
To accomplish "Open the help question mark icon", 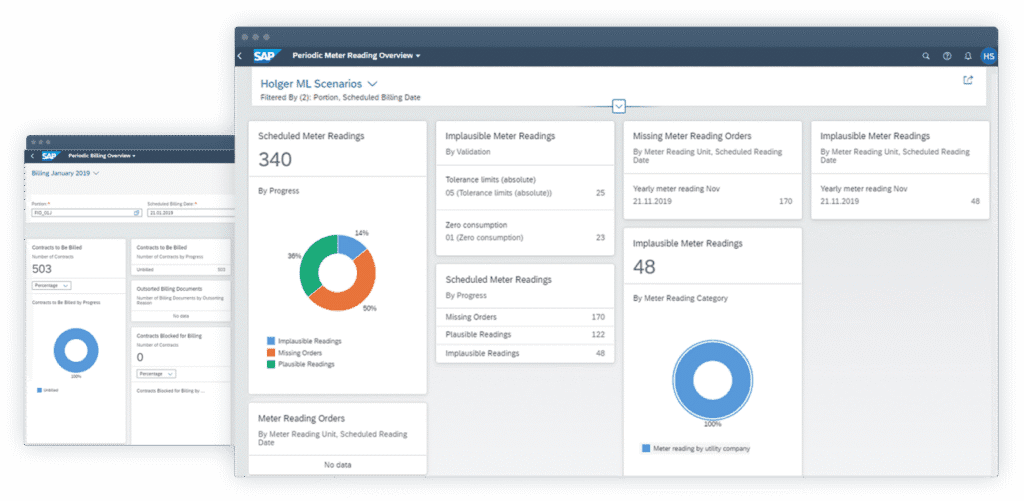I will 947,56.
